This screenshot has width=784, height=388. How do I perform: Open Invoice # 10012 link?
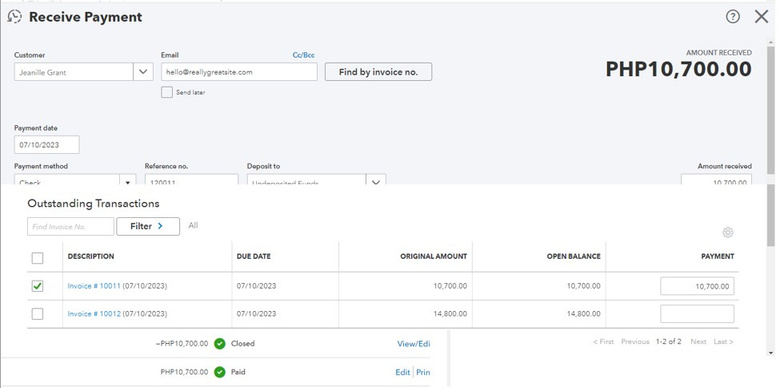[94, 314]
